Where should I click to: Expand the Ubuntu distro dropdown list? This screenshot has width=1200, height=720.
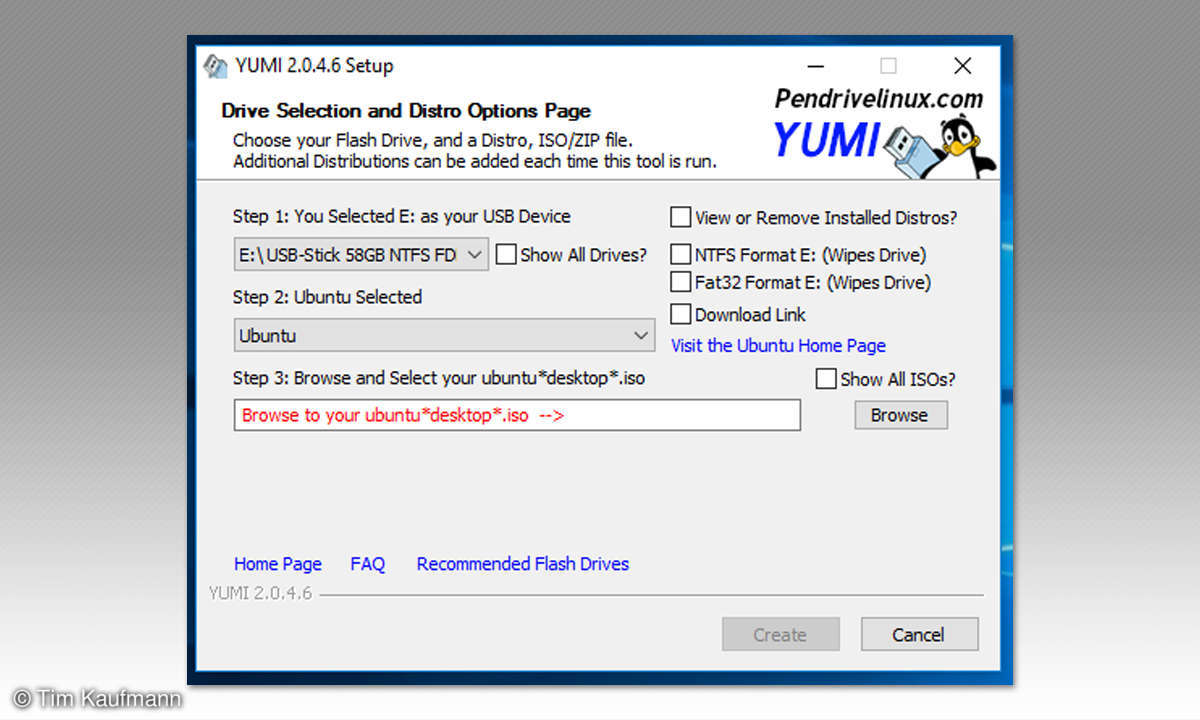point(445,335)
